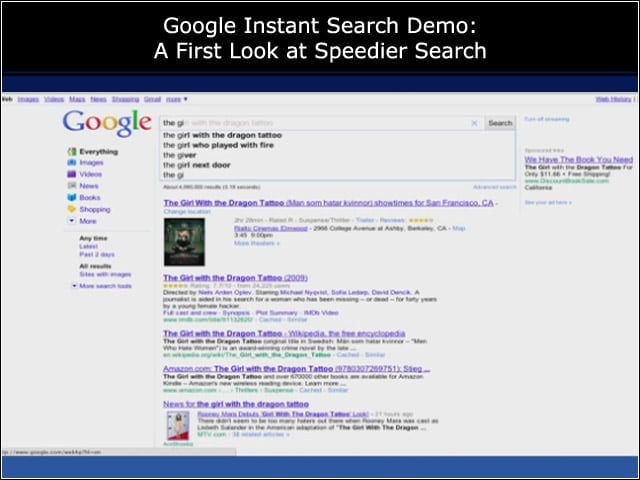Screen dimensions: 640x480
Task: Click Change location link
Action: pos(187,212)
